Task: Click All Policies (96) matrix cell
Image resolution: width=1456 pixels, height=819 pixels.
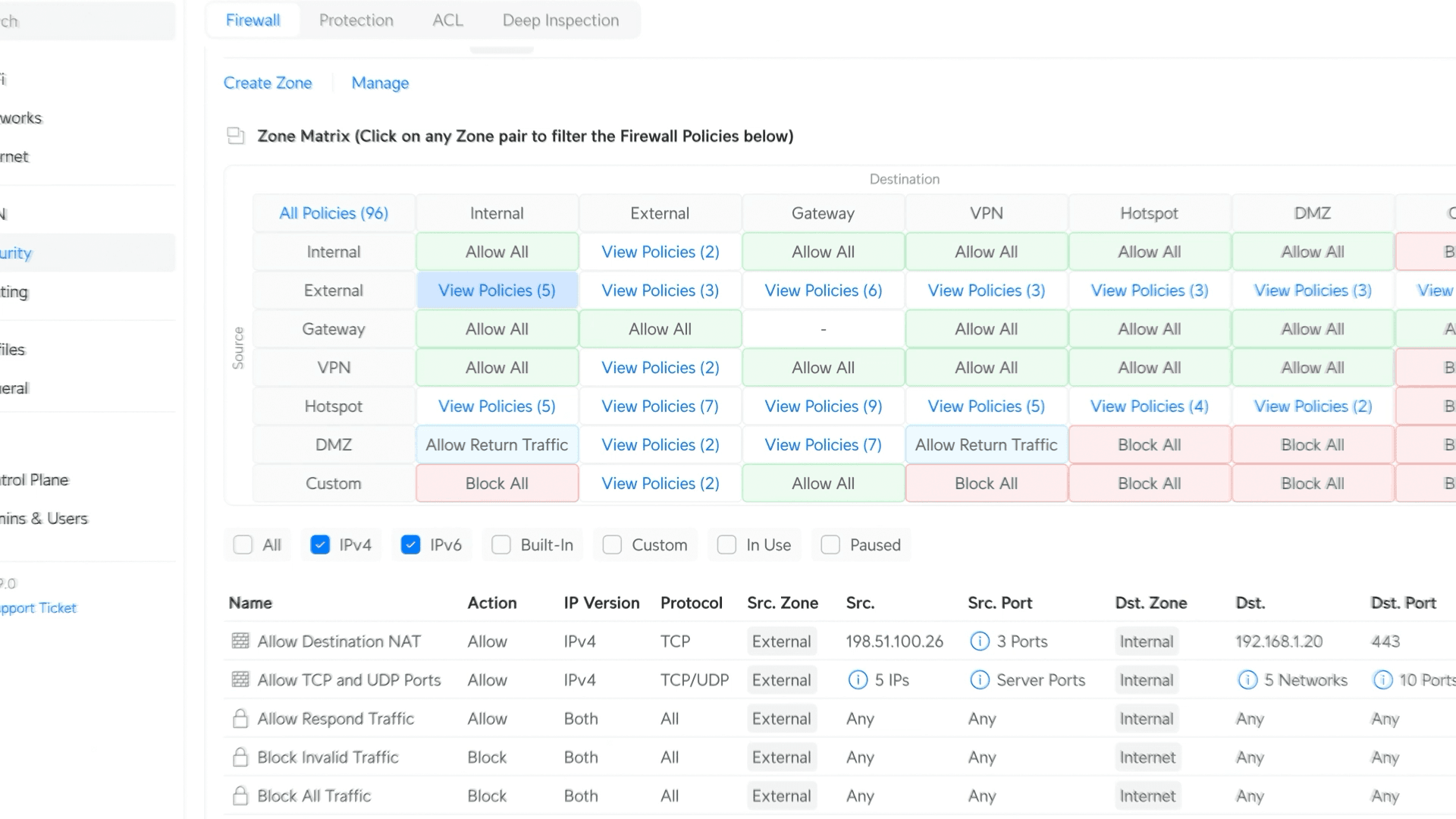Action: tap(334, 214)
